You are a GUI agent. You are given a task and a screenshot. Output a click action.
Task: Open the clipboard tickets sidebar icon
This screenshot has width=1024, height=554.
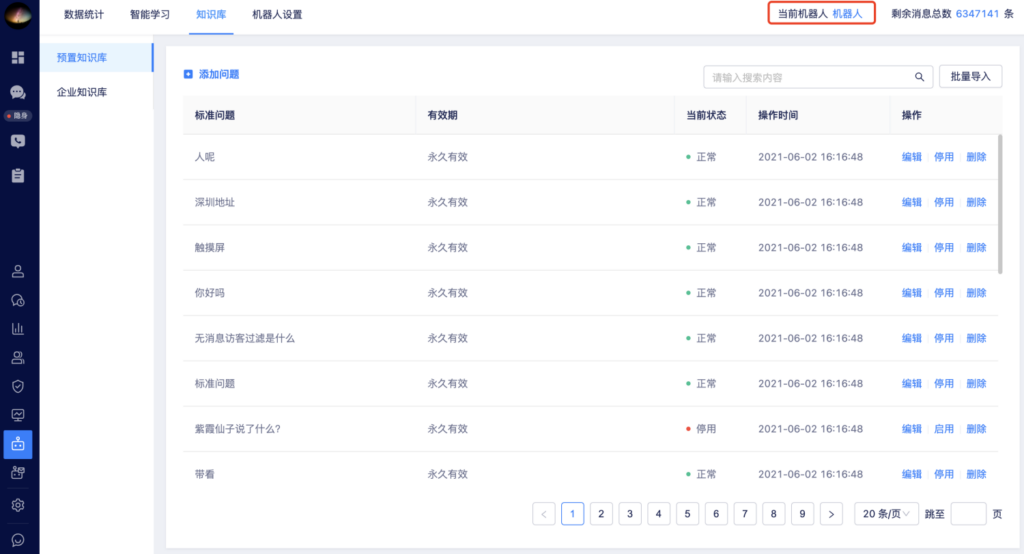[18, 175]
